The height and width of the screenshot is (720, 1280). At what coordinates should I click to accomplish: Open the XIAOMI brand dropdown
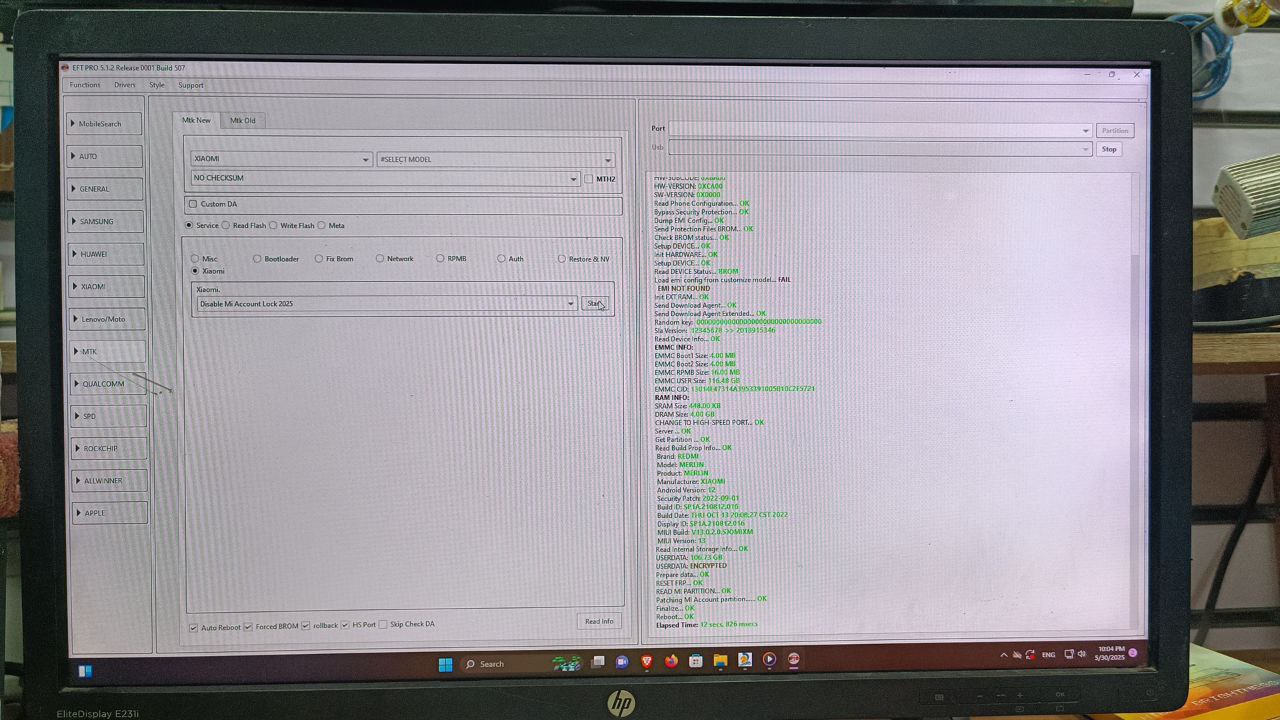281,159
